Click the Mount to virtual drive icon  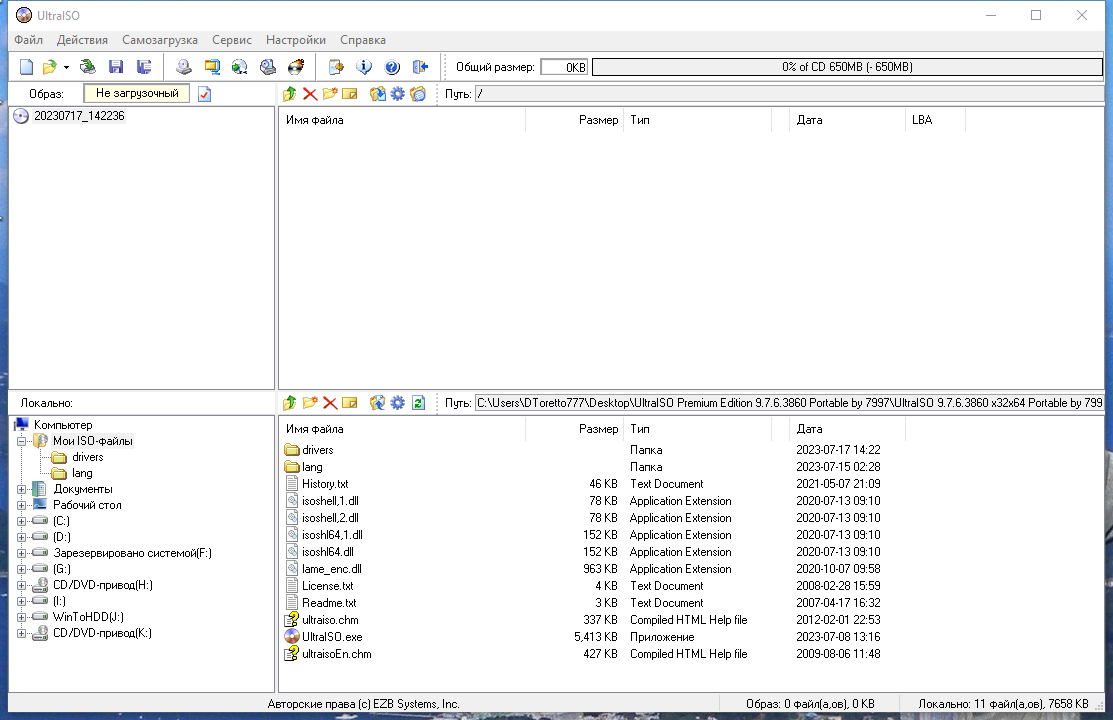268,67
